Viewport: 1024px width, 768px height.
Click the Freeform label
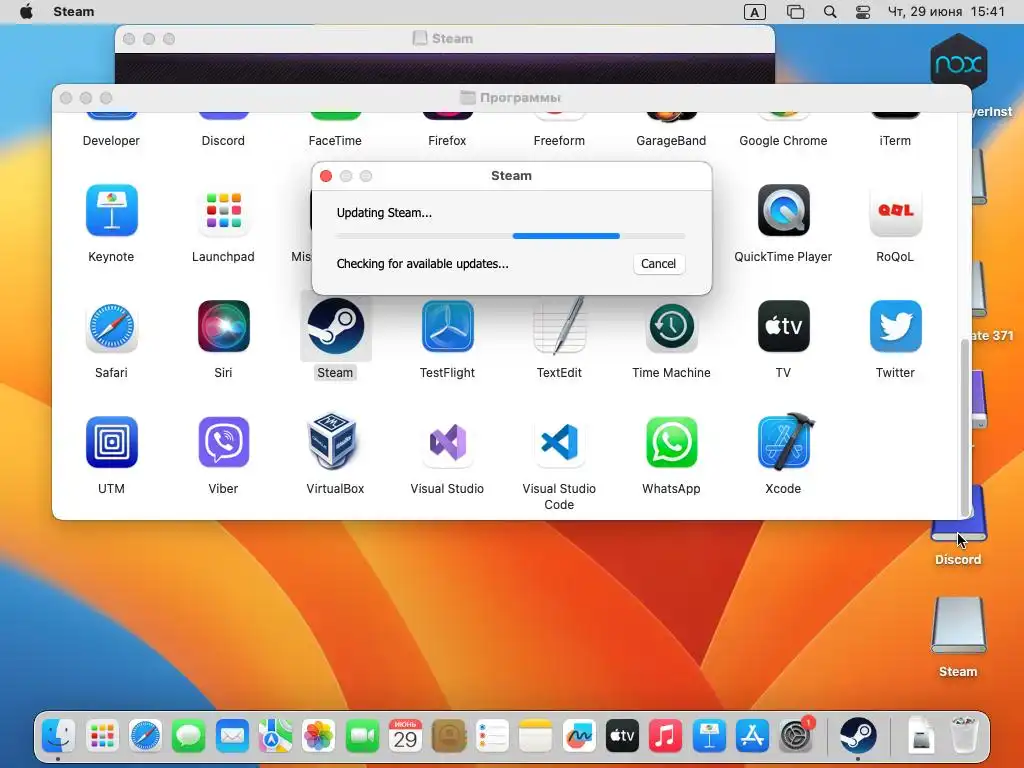pyautogui.click(x=559, y=140)
